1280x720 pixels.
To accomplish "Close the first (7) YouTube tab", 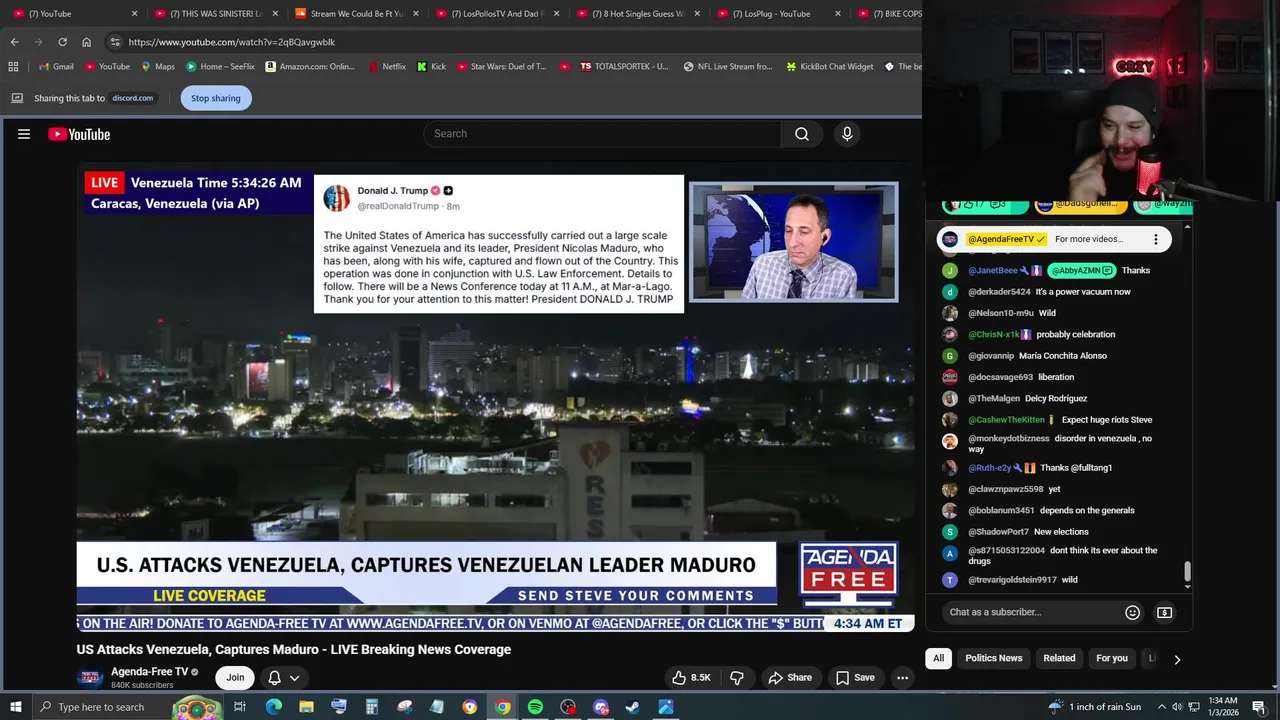I will [135, 14].
